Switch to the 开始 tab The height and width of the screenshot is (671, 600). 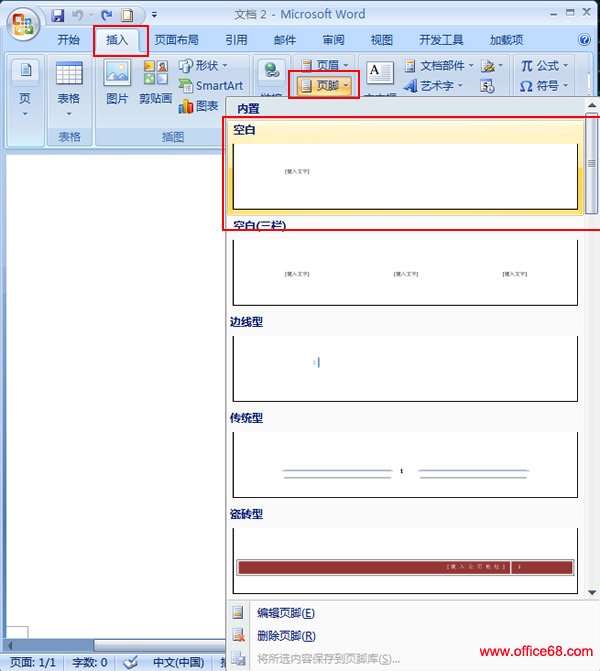[68, 40]
